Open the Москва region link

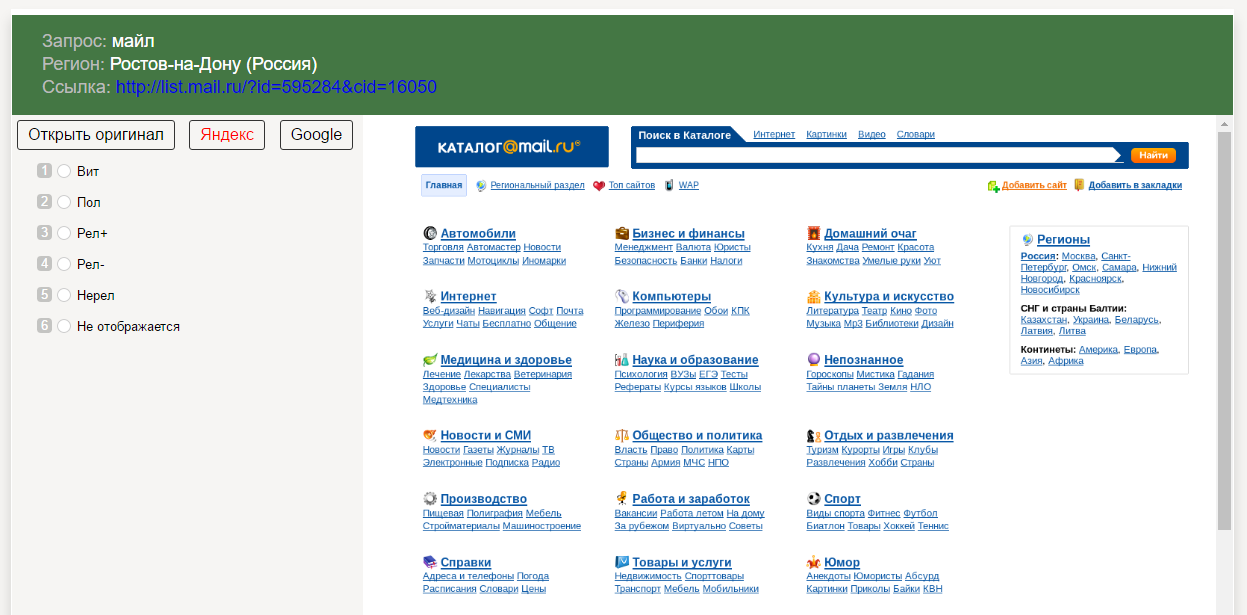1078,255
